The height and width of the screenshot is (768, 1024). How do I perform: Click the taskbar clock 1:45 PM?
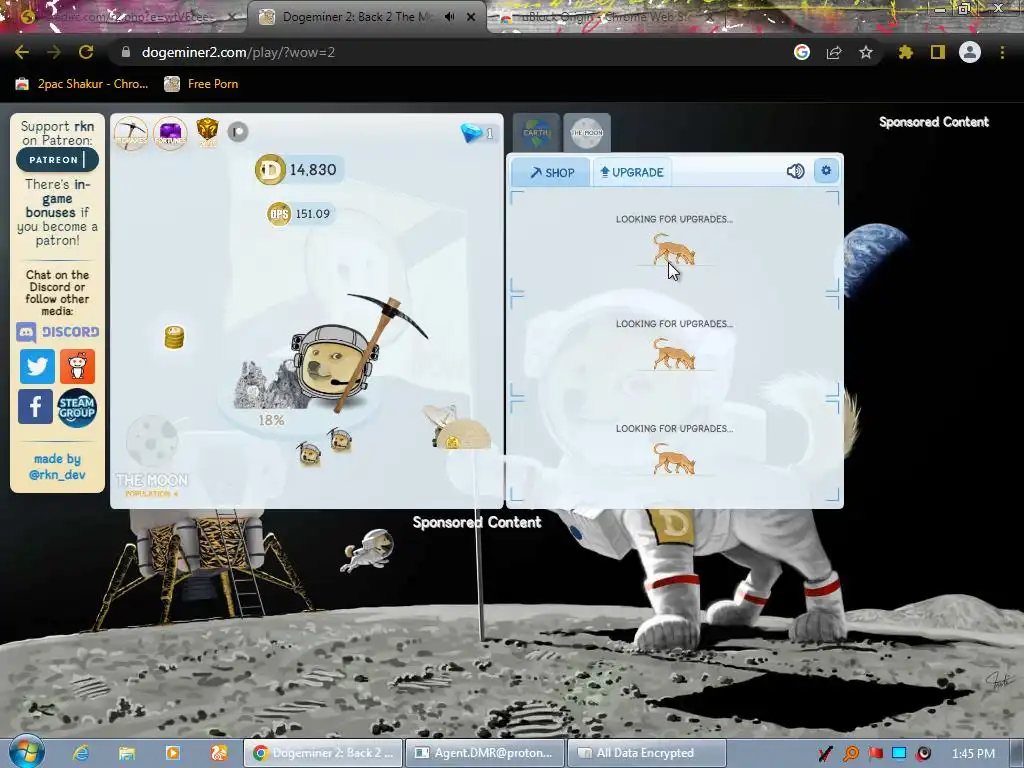(973, 754)
